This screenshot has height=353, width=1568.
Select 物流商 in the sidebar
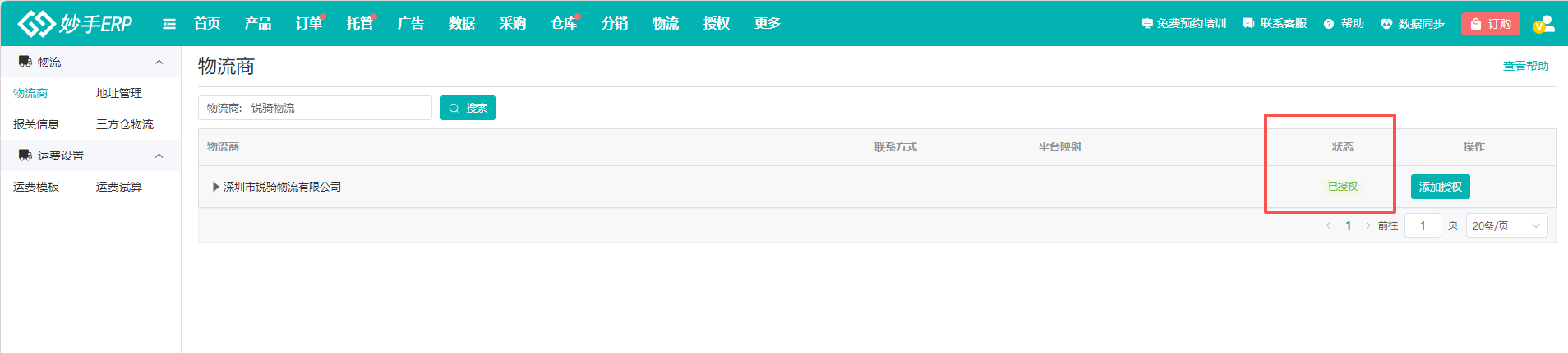point(30,93)
